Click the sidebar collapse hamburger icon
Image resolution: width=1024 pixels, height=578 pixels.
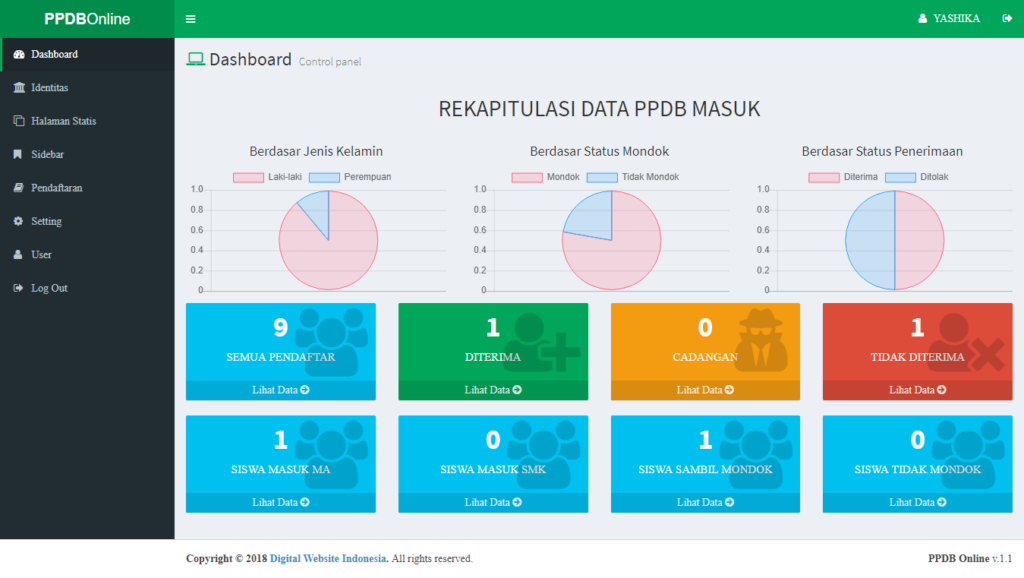click(x=190, y=18)
